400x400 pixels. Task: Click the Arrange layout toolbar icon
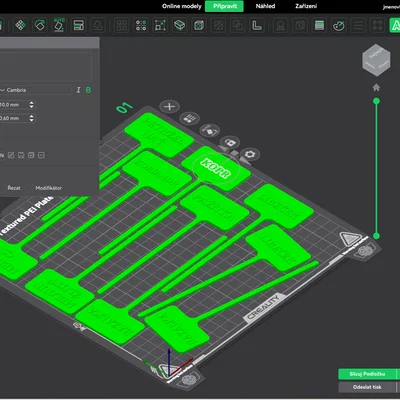point(79,25)
